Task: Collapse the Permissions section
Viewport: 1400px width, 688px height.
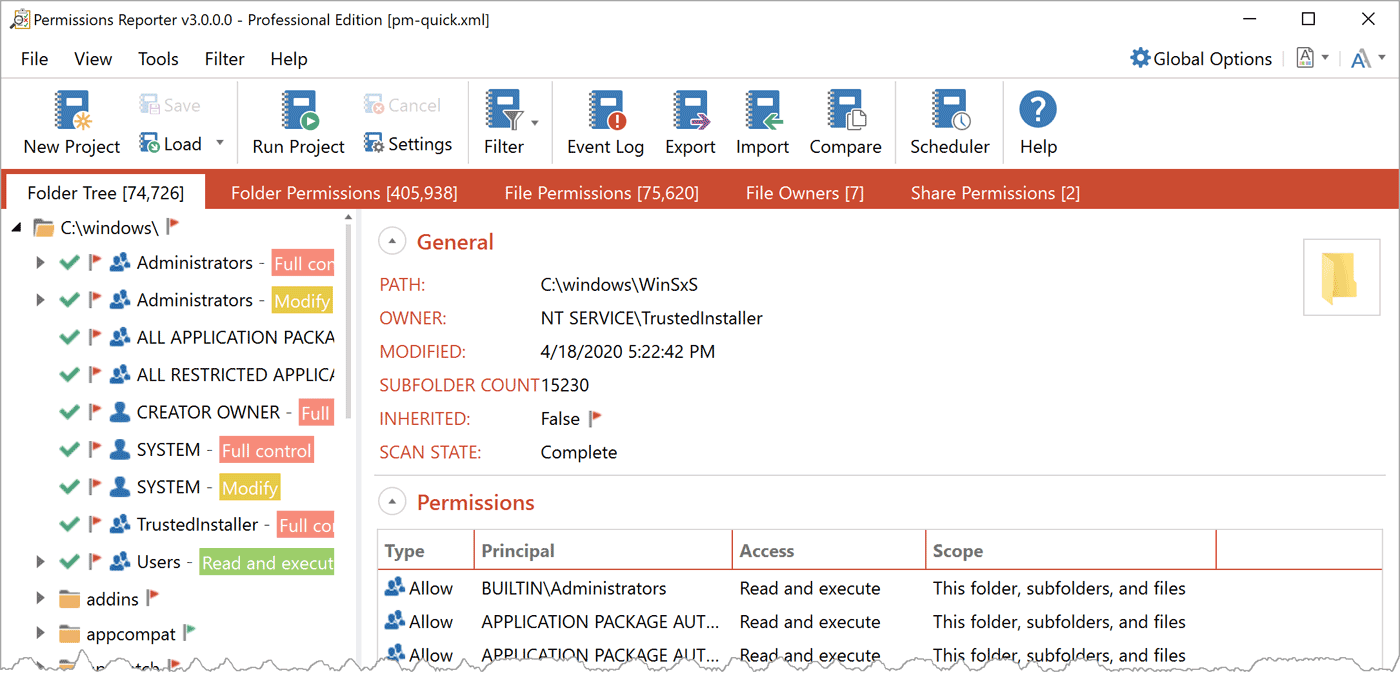Action: point(392,502)
